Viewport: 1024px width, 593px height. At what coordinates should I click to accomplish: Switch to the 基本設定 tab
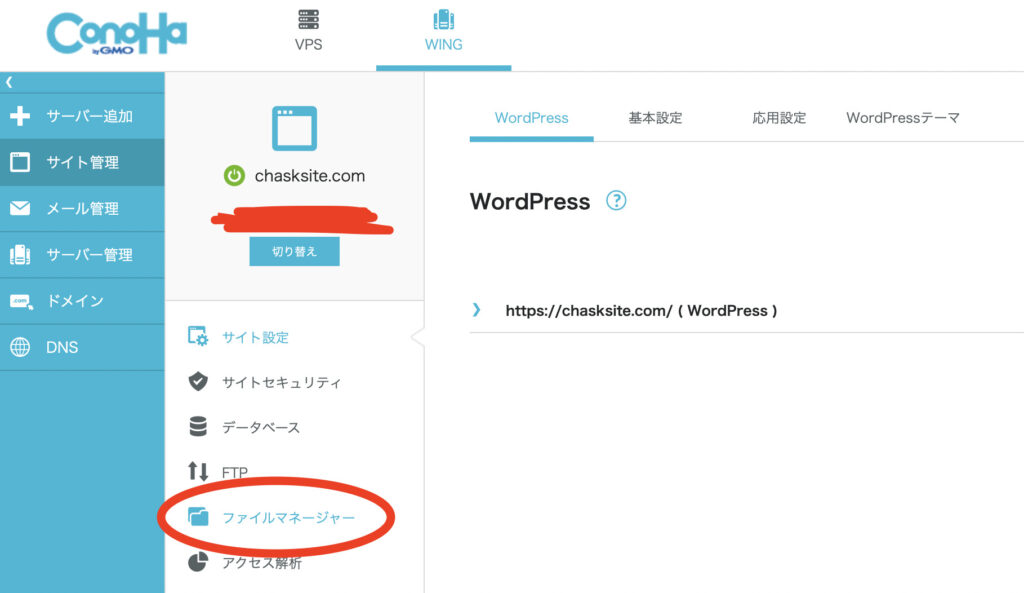(655, 118)
